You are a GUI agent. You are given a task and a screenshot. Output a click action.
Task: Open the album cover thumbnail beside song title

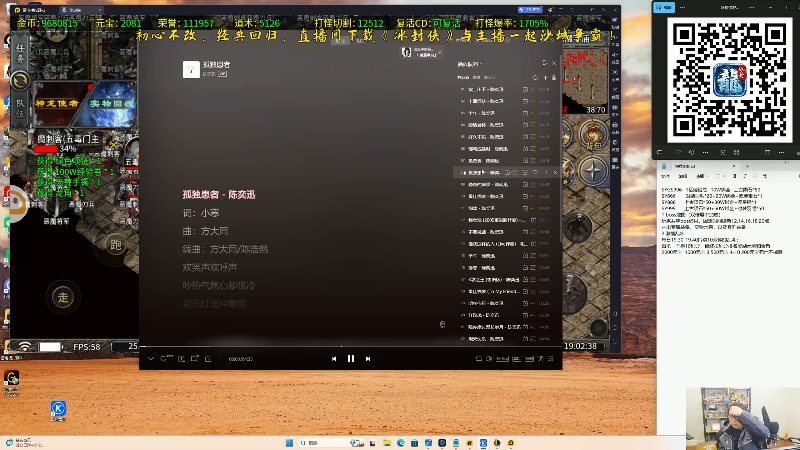[x=191, y=69]
